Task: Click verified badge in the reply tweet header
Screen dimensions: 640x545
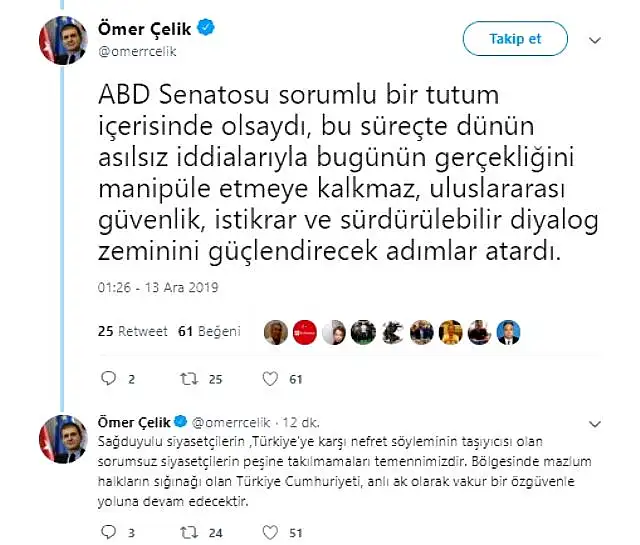Action: pos(180,422)
